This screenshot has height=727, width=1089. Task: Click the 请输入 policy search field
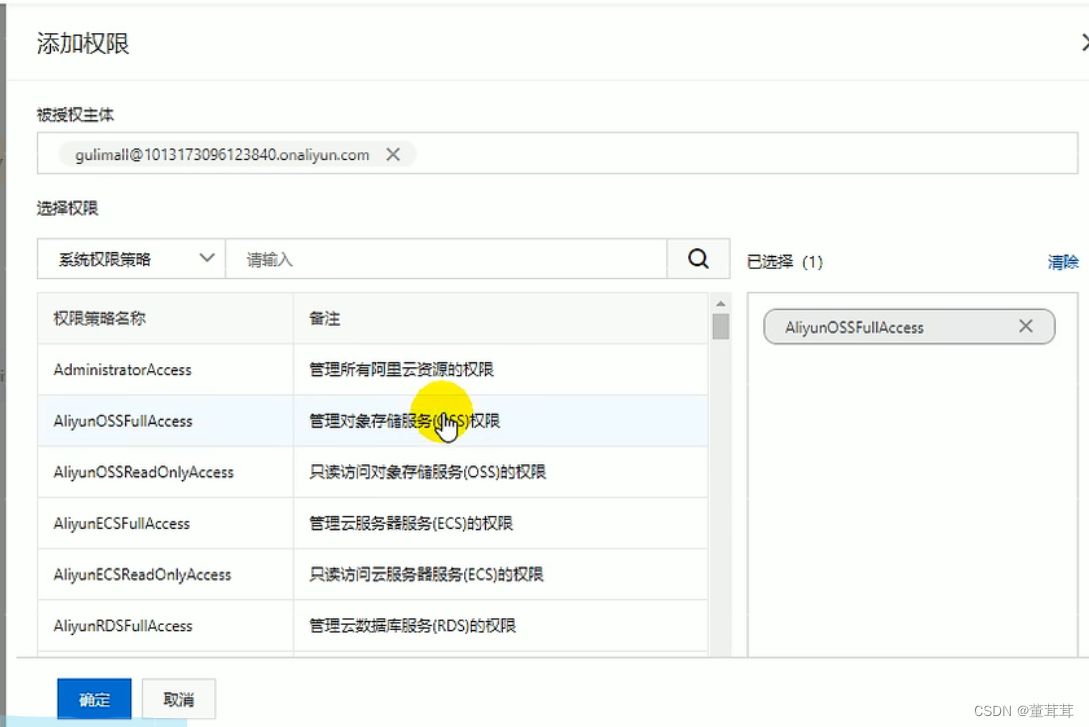[446, 259]
